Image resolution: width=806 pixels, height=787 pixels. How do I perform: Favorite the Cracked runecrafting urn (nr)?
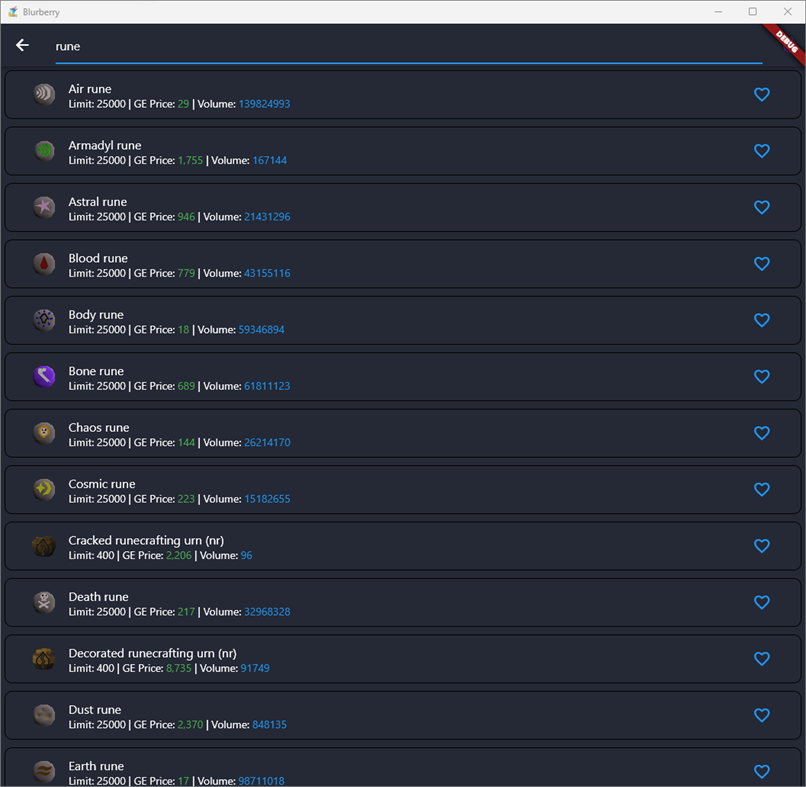[x=762, y=546]
